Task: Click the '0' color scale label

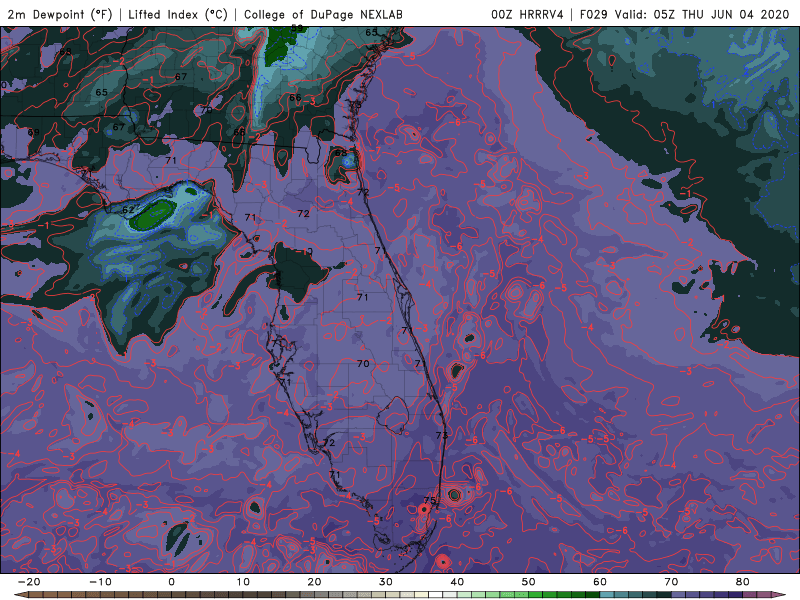Action: click(171, 582)
